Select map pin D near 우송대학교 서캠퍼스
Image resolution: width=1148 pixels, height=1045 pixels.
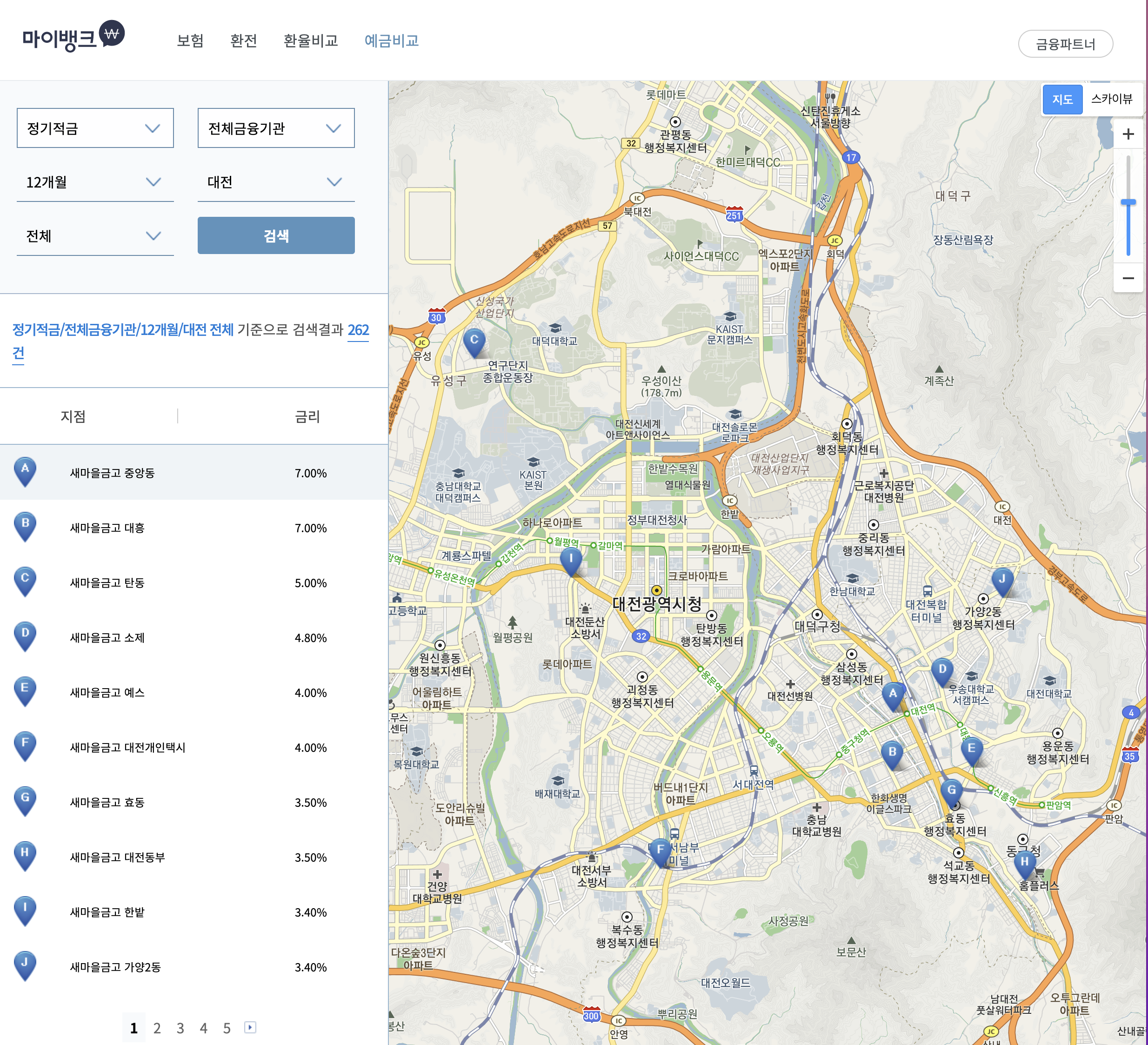942,672
